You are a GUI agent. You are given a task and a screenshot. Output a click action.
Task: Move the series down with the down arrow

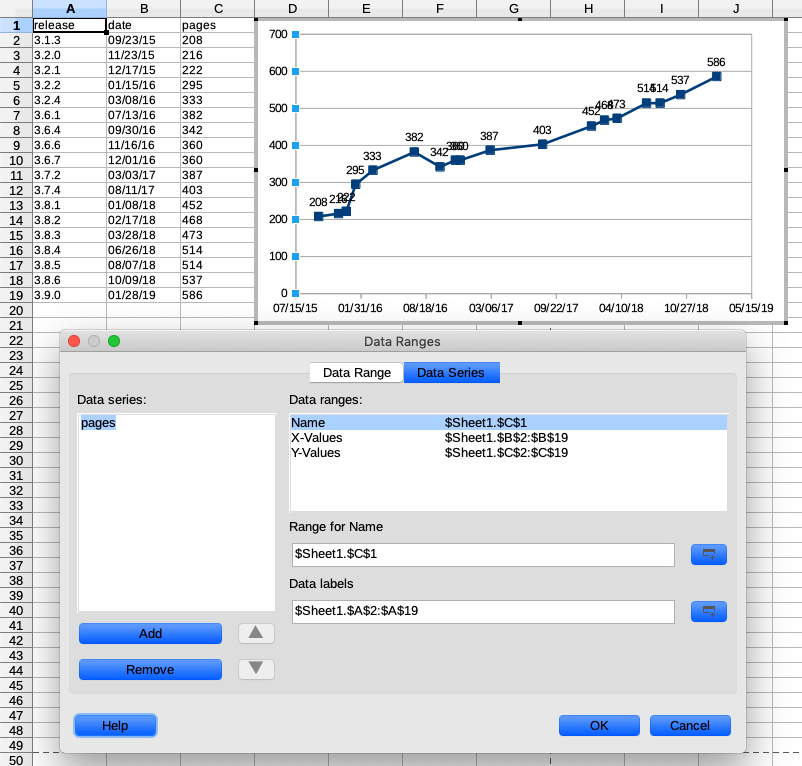click(256, 669)
